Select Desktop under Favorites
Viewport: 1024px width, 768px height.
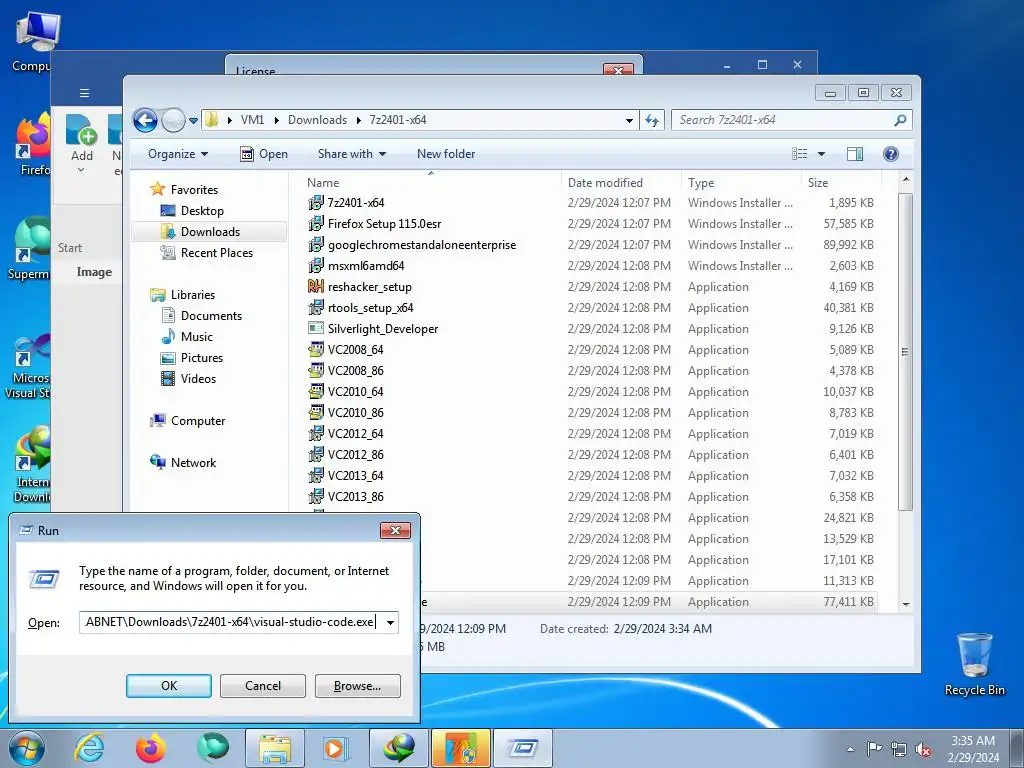(x=202, y=211)
